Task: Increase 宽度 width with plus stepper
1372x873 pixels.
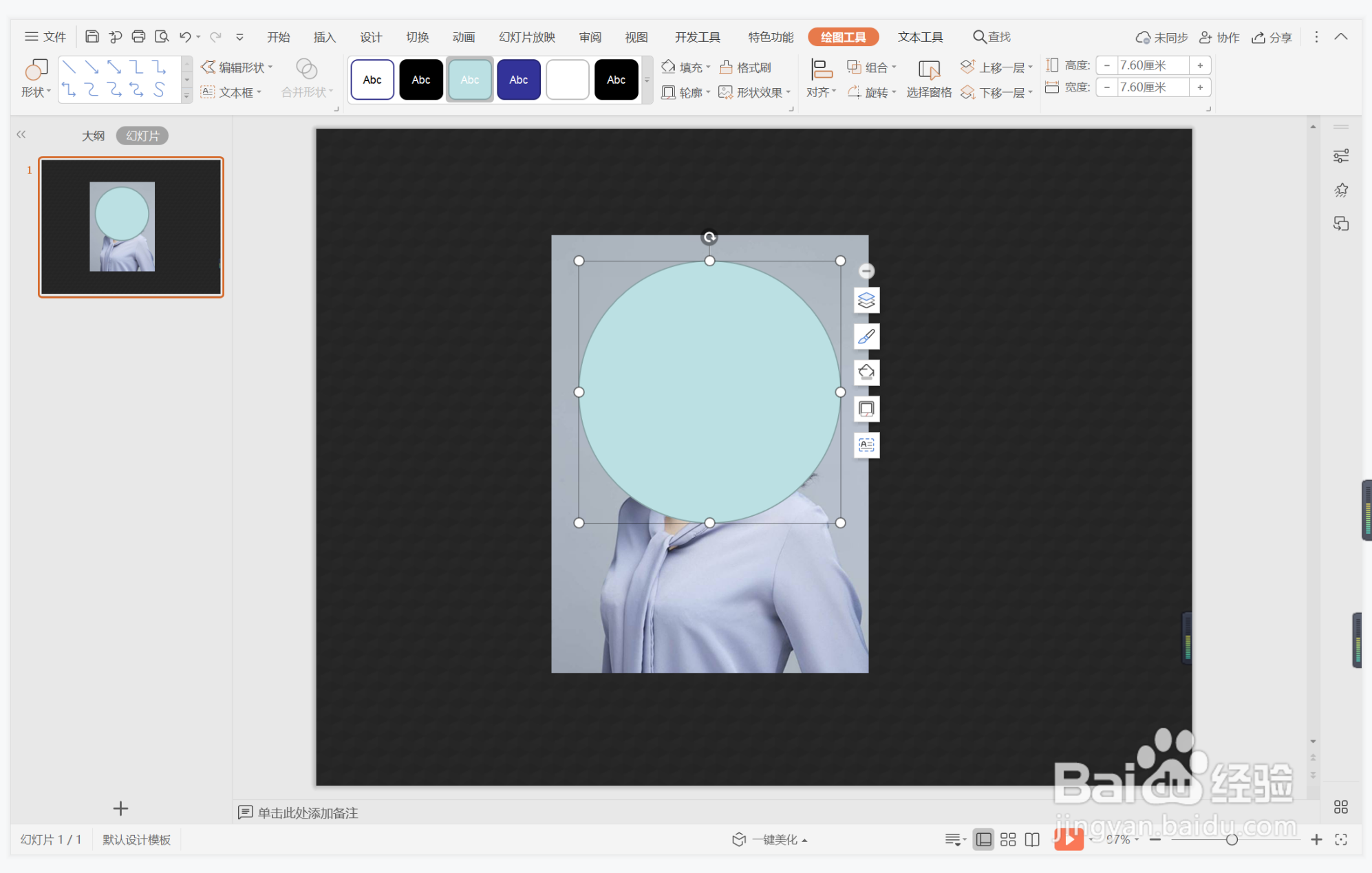Action: point(1200,87)
